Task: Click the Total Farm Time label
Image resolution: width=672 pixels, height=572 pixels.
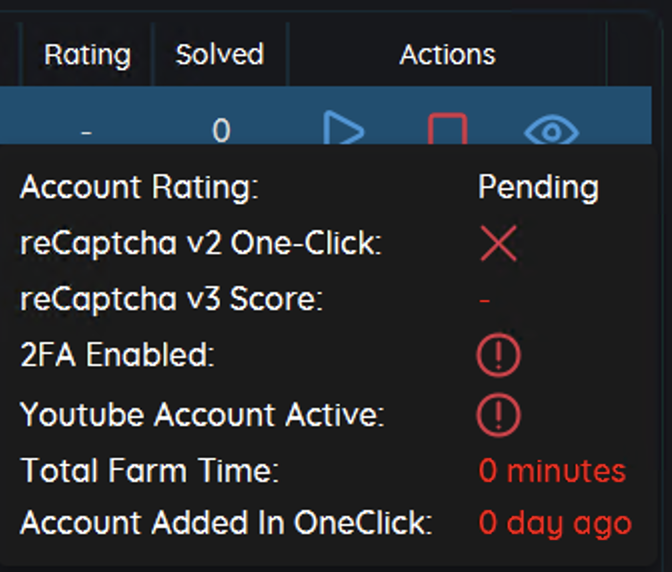Action: [x=150, y=470]
